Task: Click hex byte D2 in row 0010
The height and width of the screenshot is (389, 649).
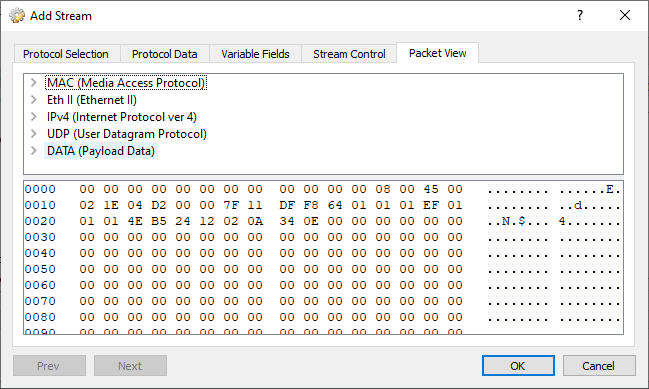Action: click(159, 205)
